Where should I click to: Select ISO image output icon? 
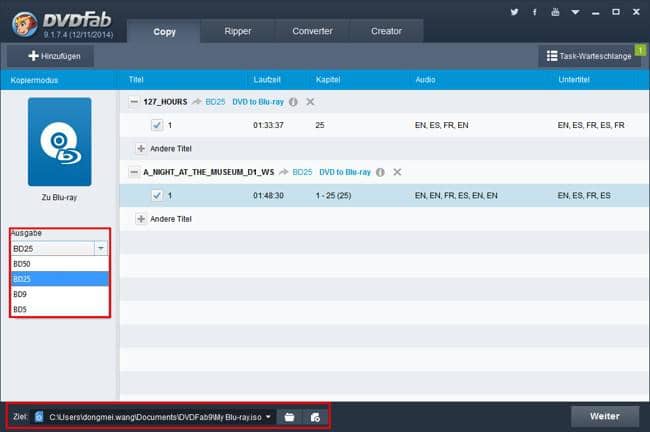click(315, 417)
